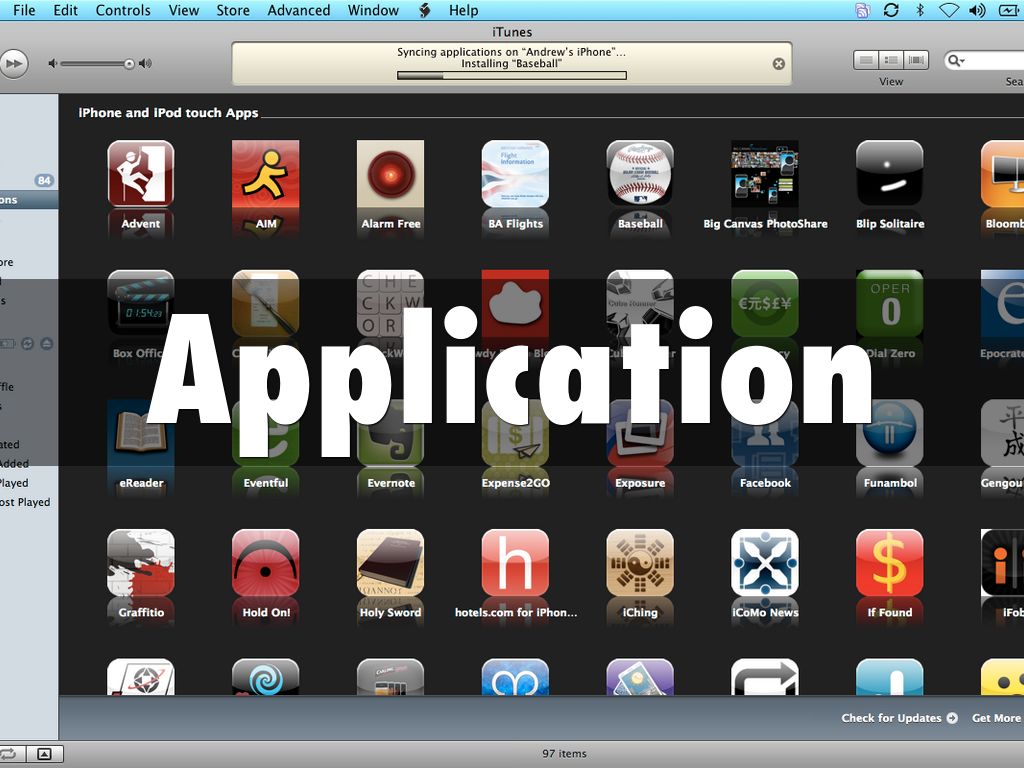Select the Blip Solitaire app icon
1024x768 pixels.
pyautogui.click(x=889, y=174)
